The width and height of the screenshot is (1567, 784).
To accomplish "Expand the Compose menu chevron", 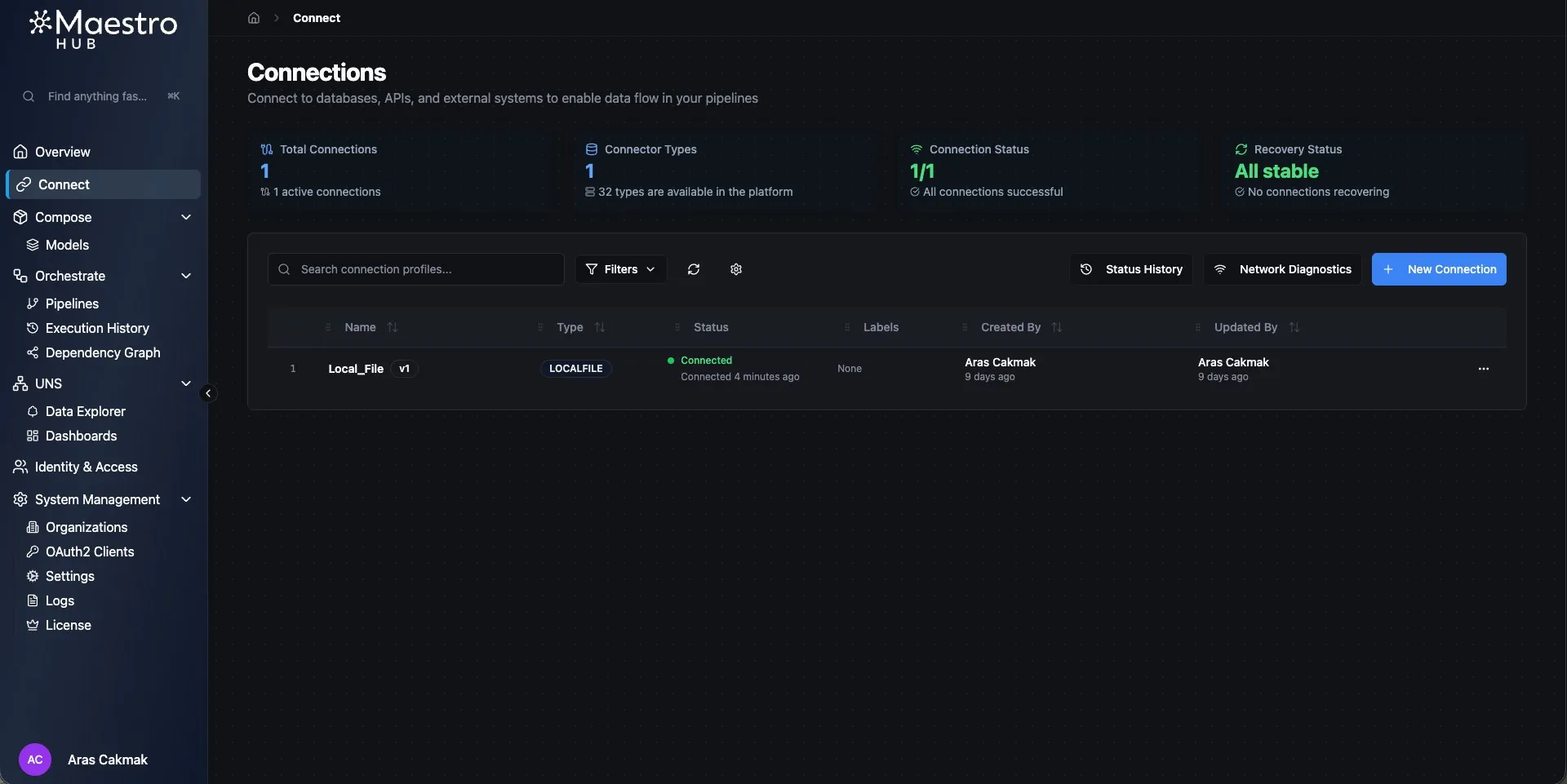I will (x=186, y=217).
